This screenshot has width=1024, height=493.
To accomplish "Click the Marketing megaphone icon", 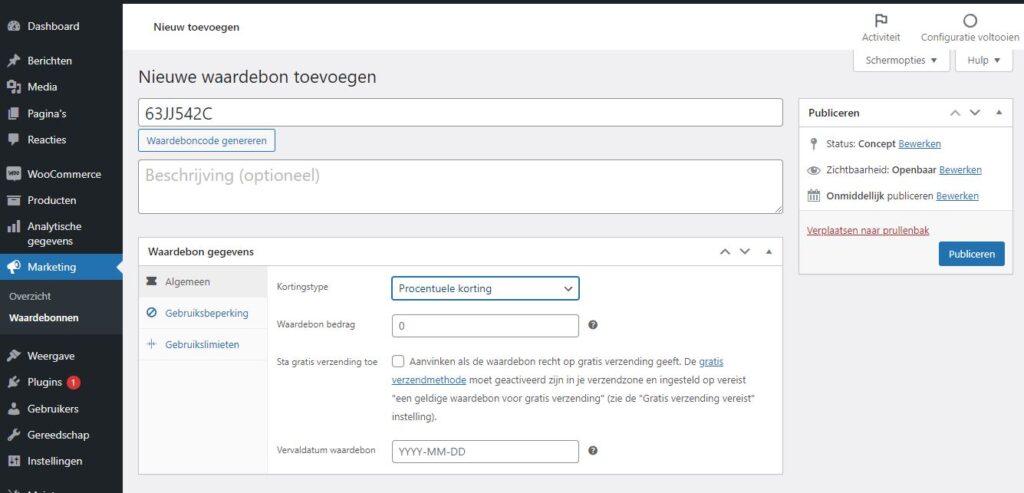I will click(13, 267).
